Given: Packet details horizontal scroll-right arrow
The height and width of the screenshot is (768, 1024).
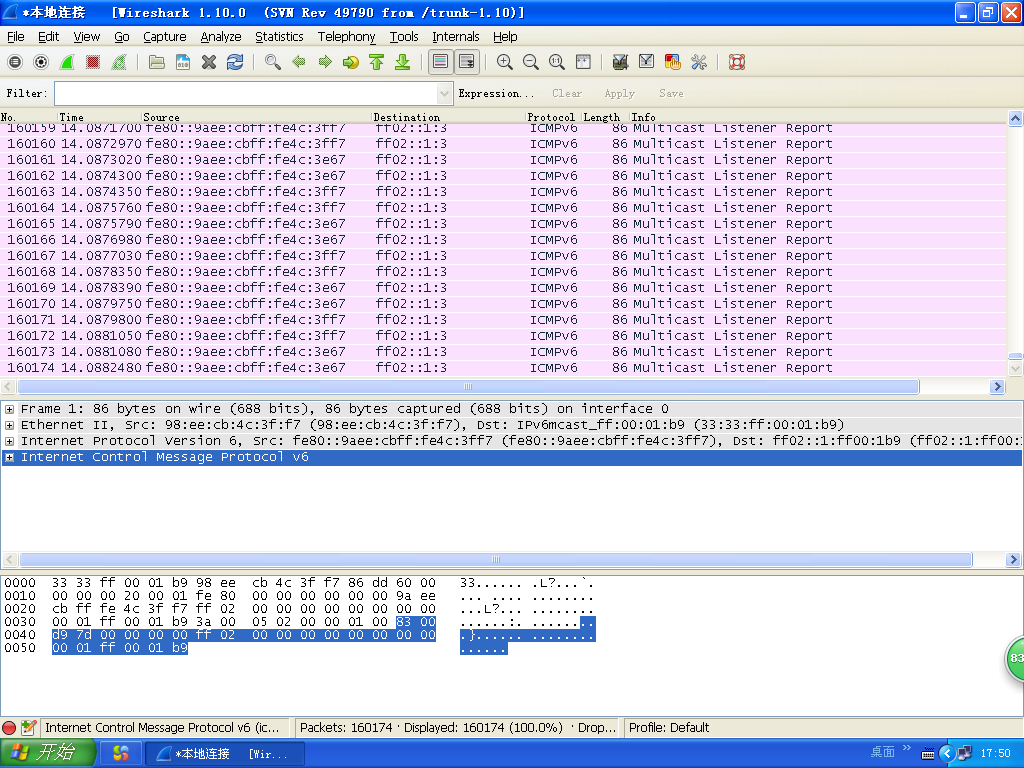Looking at the screenshot, I should [1014, 560].
